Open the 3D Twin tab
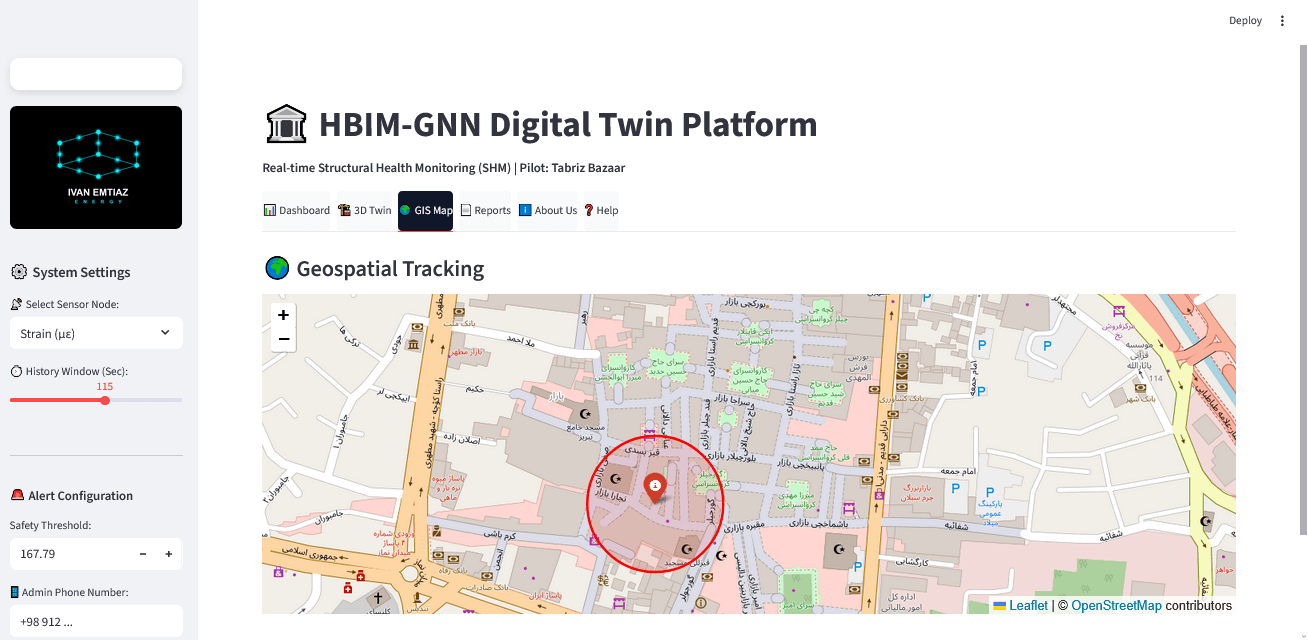The image size is (1308, 640). click(365, 211)
